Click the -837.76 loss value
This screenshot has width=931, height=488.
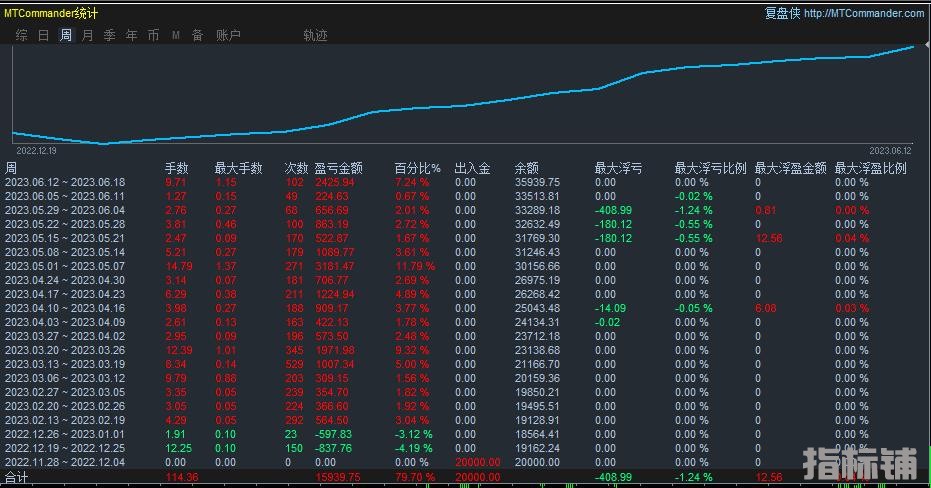click(333, 448)
